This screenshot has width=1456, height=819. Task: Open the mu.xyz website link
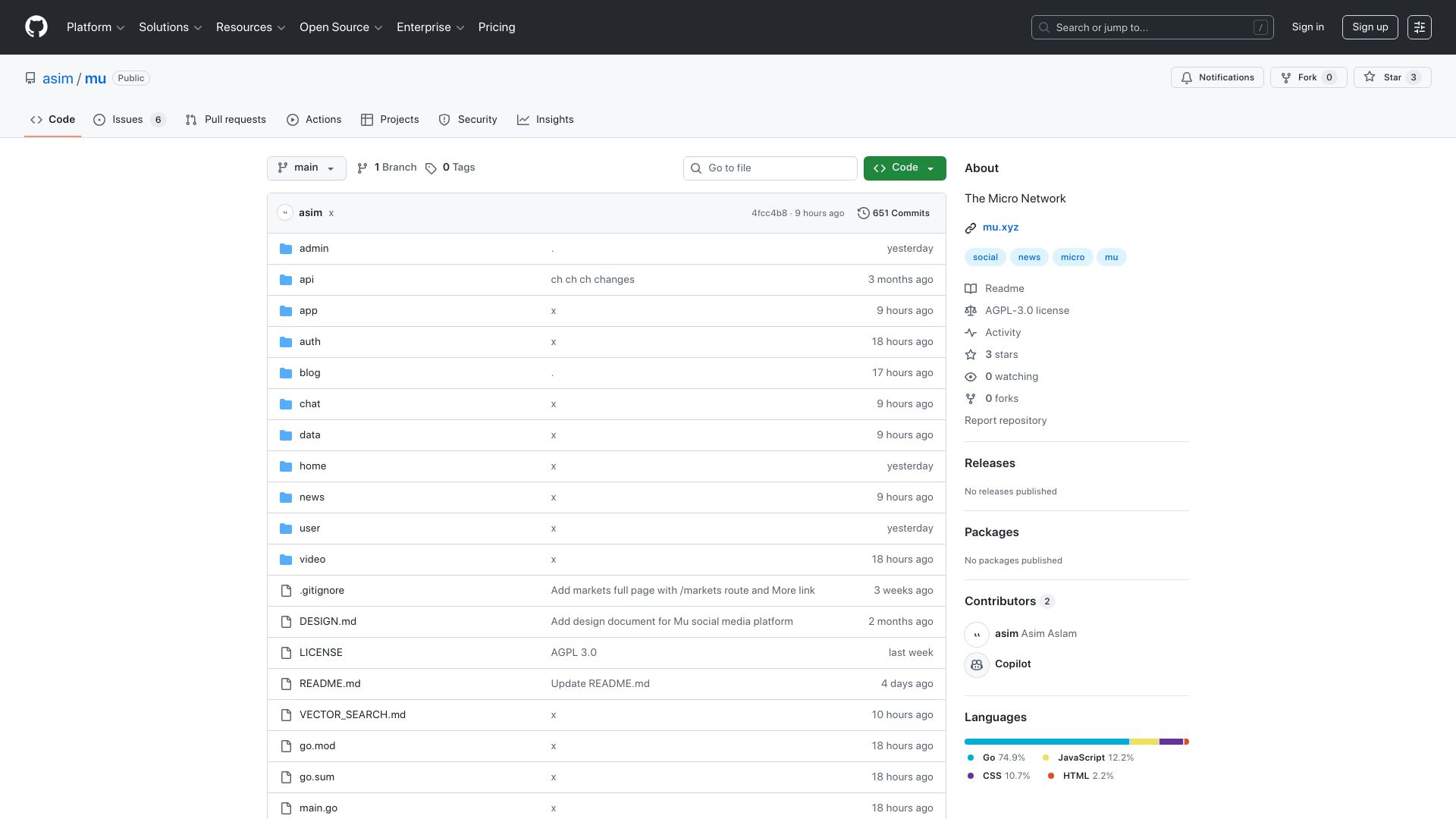[1000, 227]
